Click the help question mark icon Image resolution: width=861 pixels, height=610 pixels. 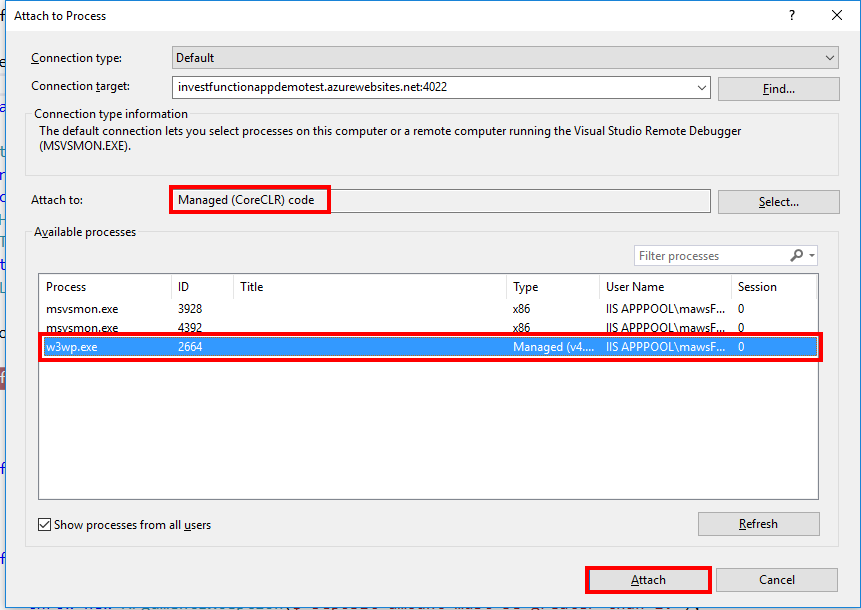click(x=791, y=15)
